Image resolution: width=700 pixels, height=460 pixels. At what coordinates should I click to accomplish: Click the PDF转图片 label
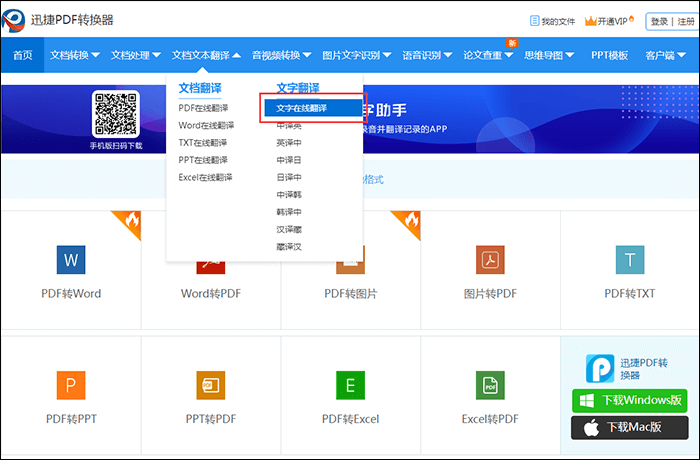pyautogui.click(x=350, y=293)
